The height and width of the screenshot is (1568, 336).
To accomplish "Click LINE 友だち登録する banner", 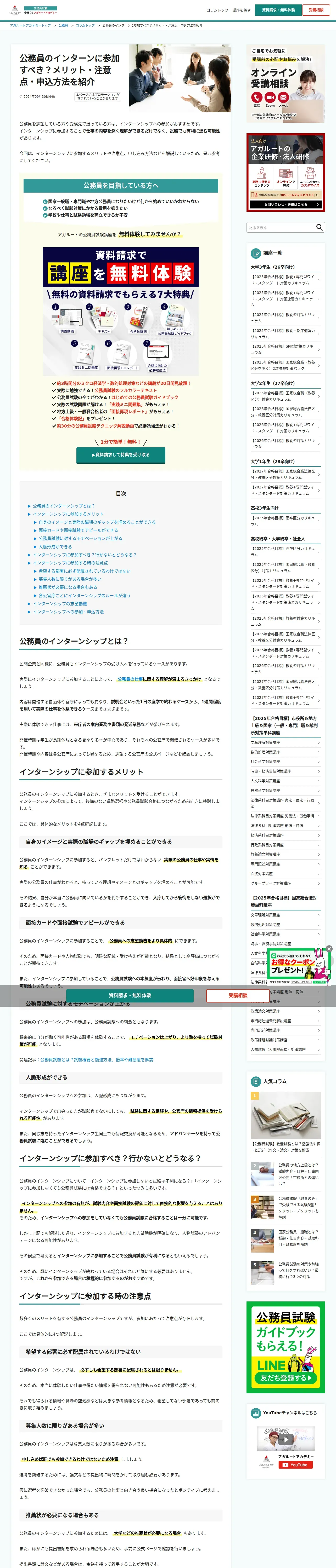I will point(285,1348).
